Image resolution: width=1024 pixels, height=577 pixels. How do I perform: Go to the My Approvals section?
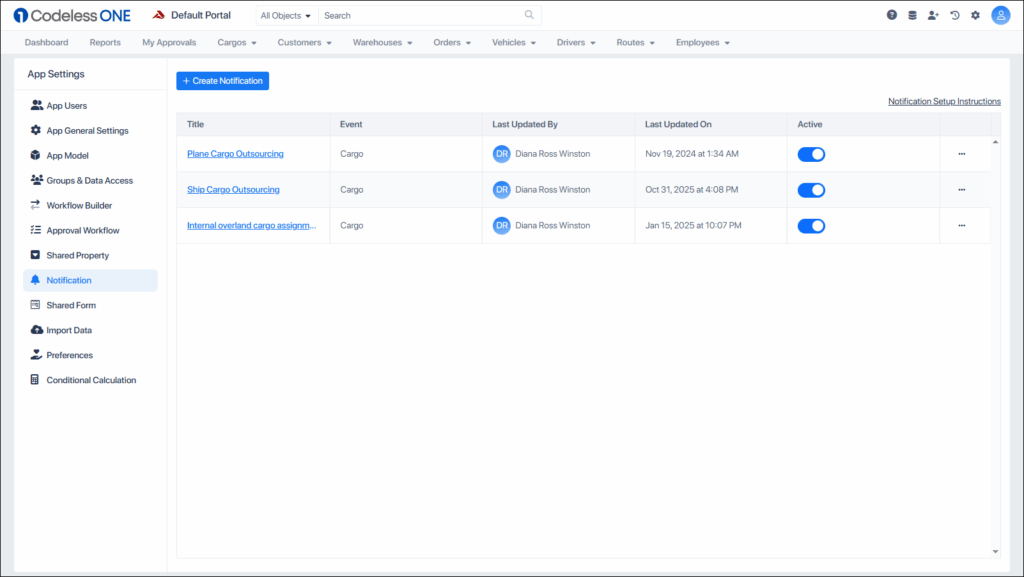click(168, 42)
